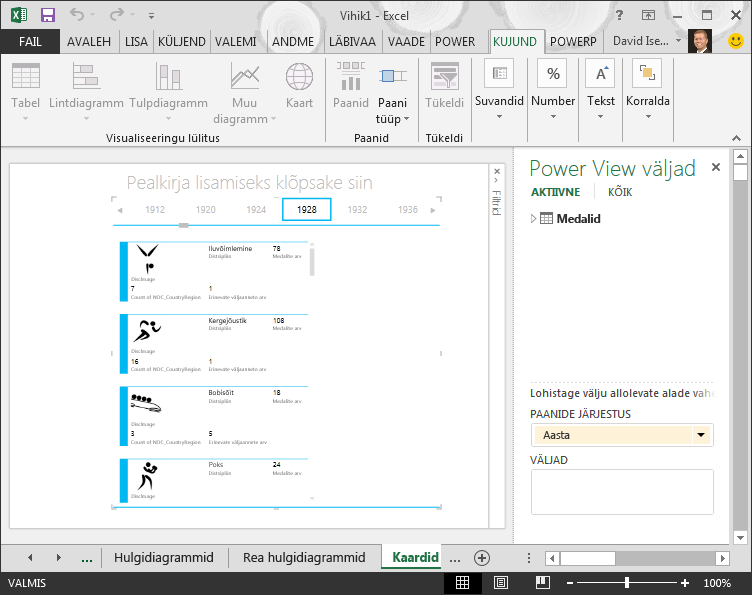Open Excel help question mark
This screenshot has height=595, width=752.
pos(619,15)
